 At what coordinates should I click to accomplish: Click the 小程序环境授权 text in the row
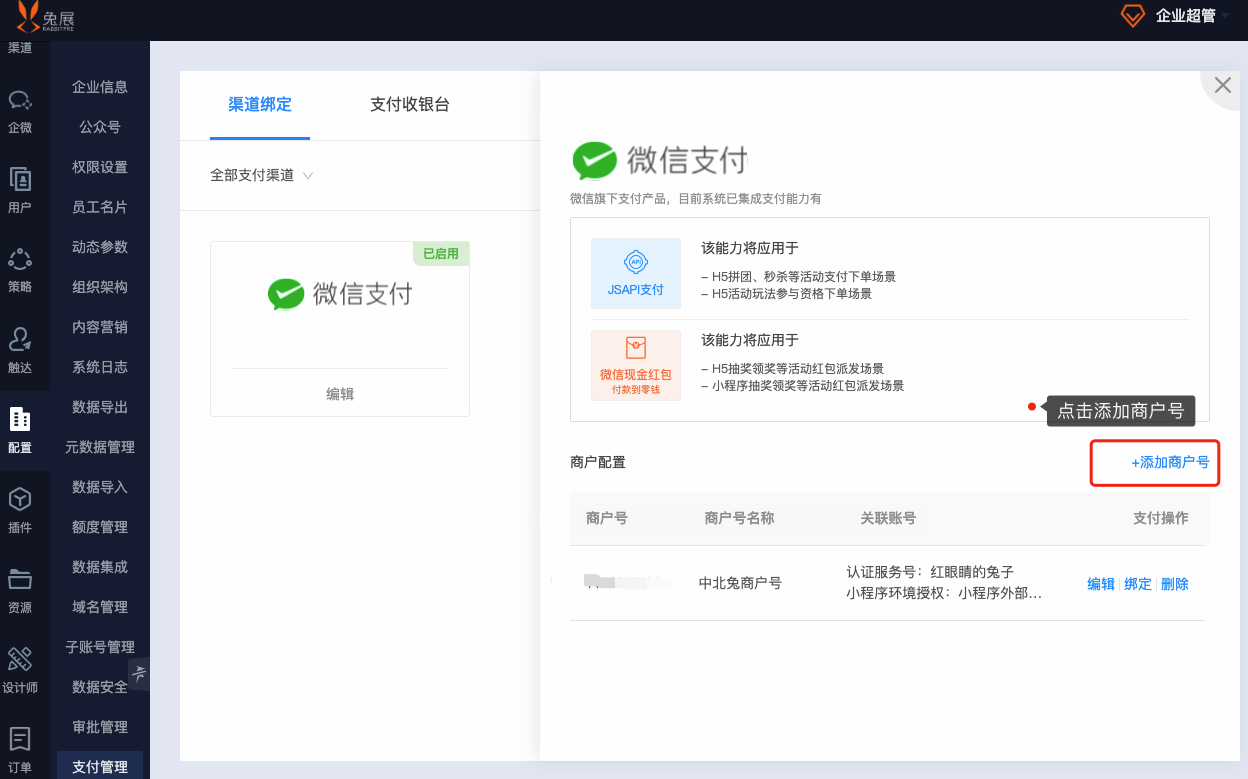tap(944, 593)
